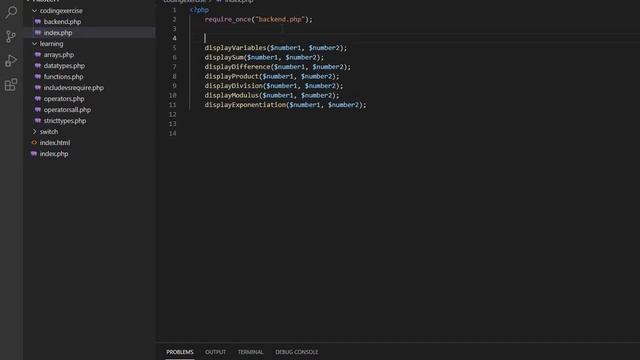Open the Run and Debug view
The width and height of the screenshot is (640, 360).
click(x=11, y=61)
